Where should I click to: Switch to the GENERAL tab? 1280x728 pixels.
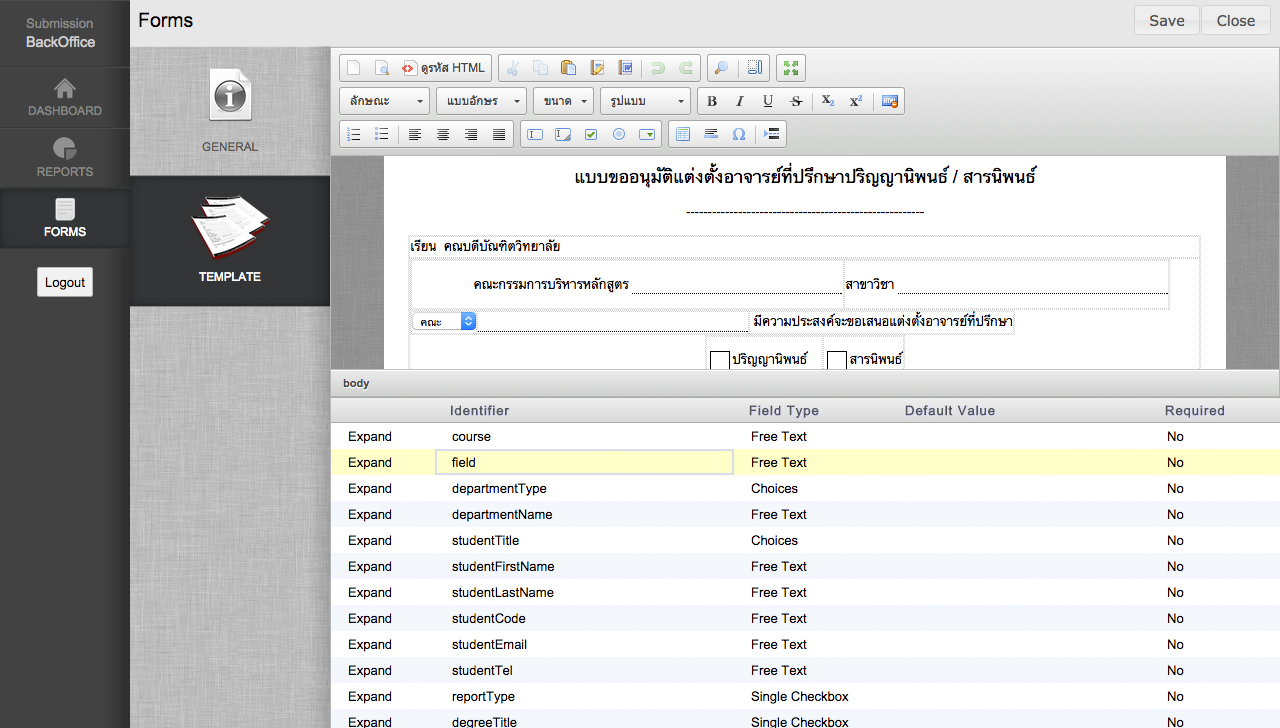(230, 112)
